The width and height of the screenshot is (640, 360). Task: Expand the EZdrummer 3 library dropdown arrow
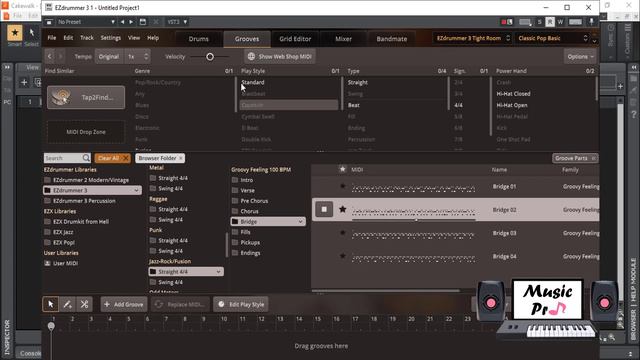point(136,190)
